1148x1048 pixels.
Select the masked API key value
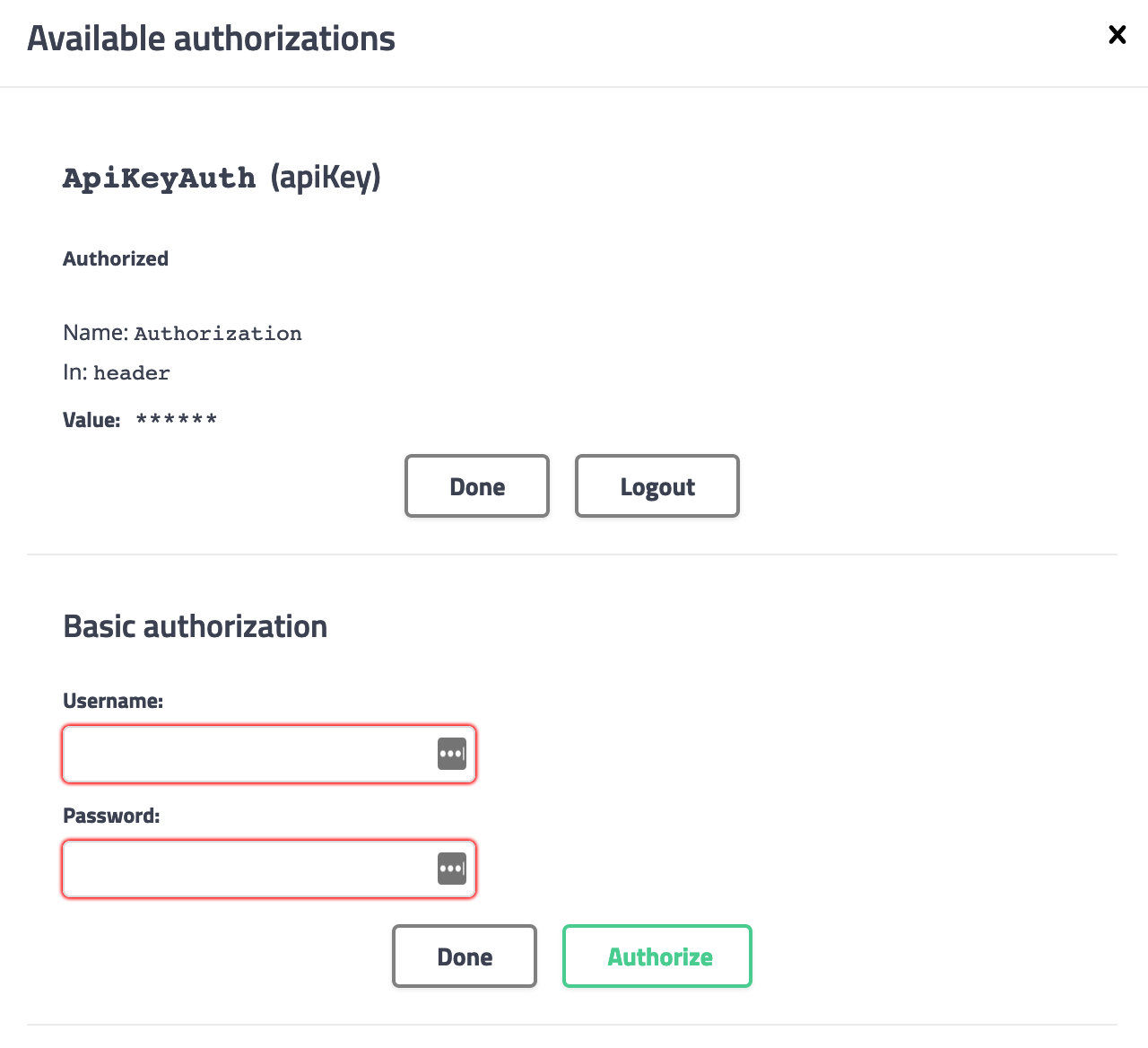[176, 418]
